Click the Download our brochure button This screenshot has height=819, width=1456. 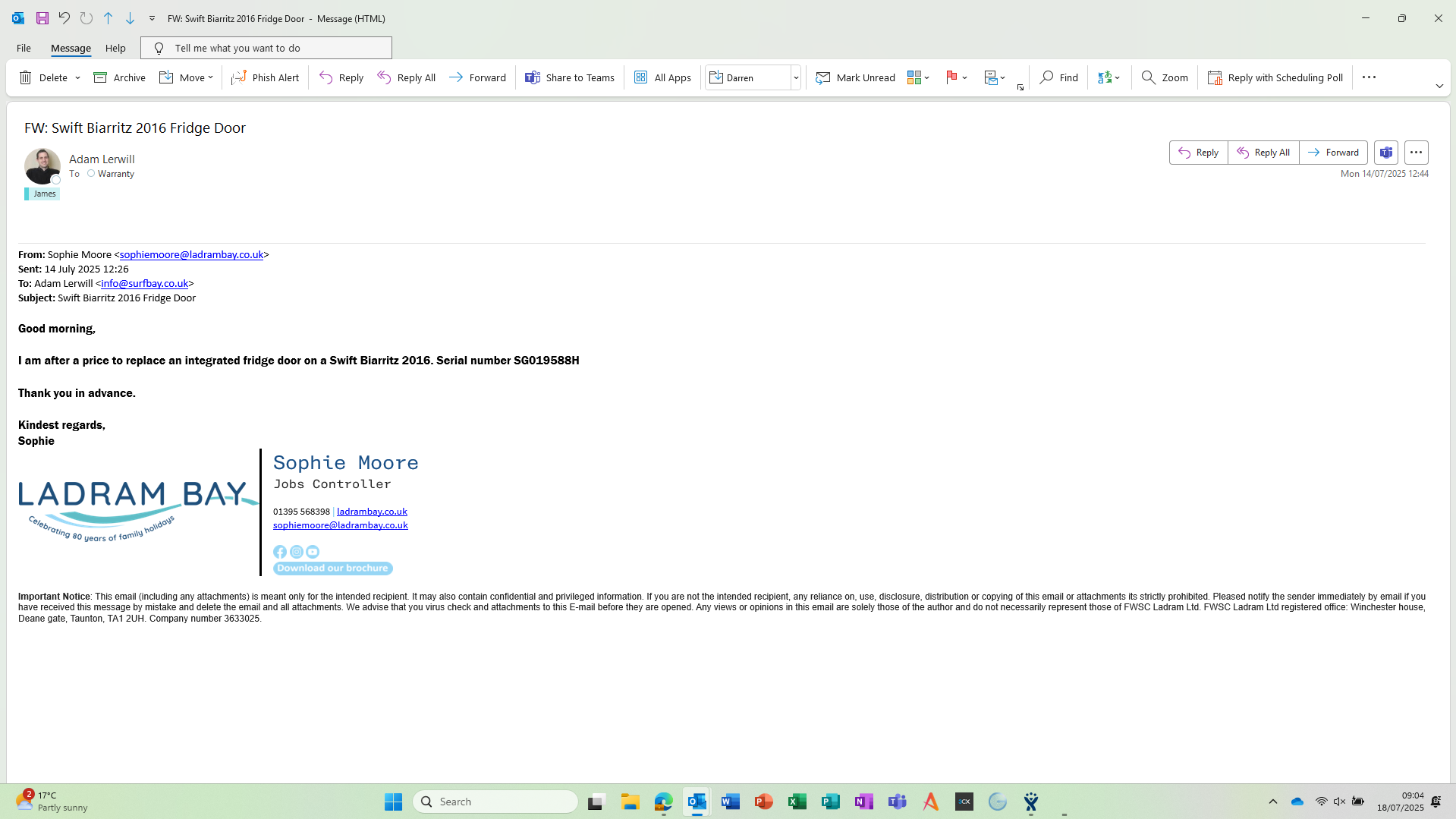[332, 569]
